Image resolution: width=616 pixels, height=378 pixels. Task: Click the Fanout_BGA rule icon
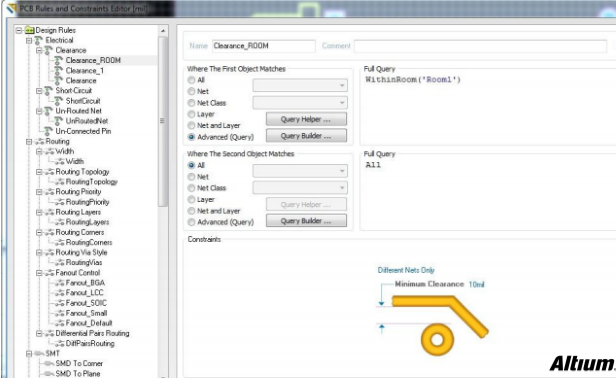(x=60, y=283)
